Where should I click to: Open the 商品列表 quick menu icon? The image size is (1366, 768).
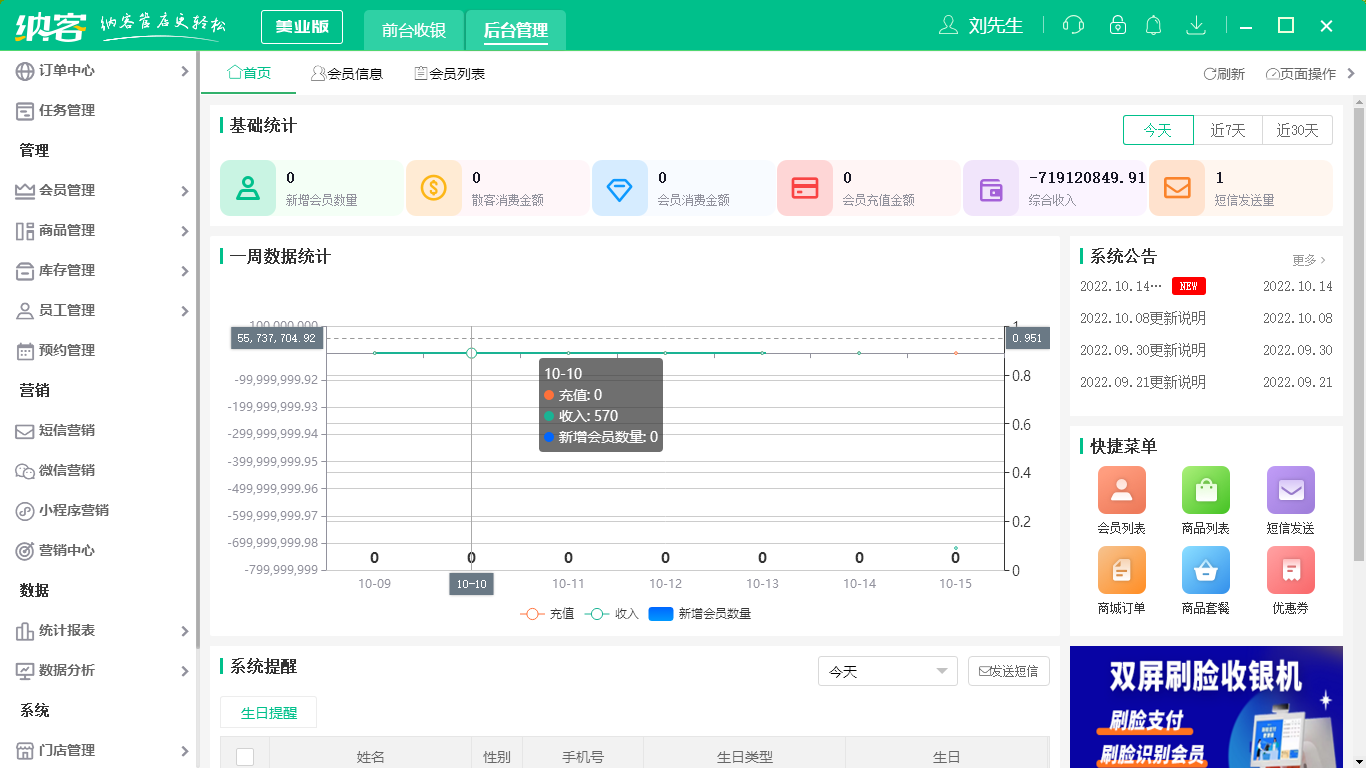tap(1205, 490)
